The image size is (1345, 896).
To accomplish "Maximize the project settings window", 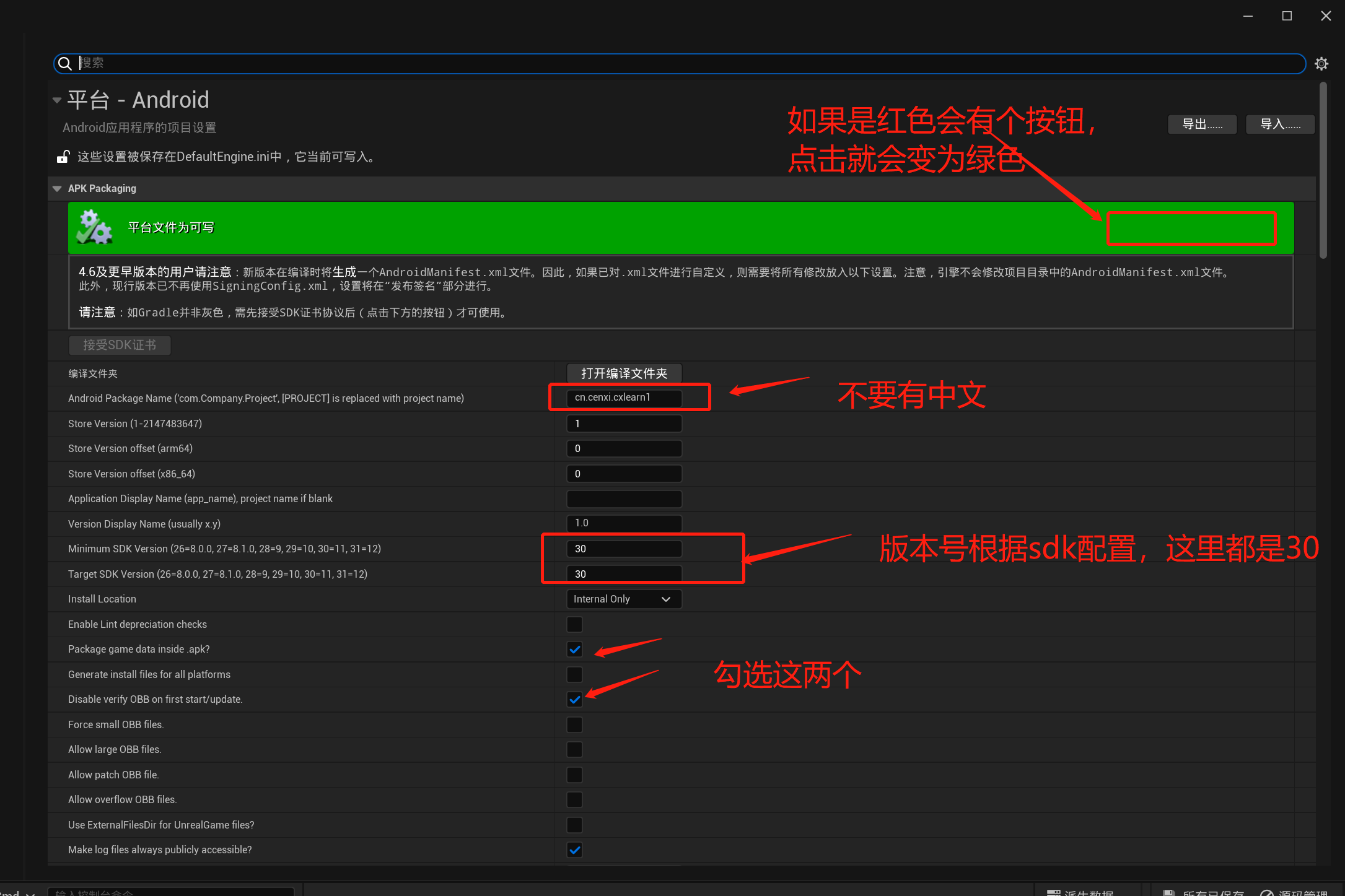I will tap(1287, 16).
